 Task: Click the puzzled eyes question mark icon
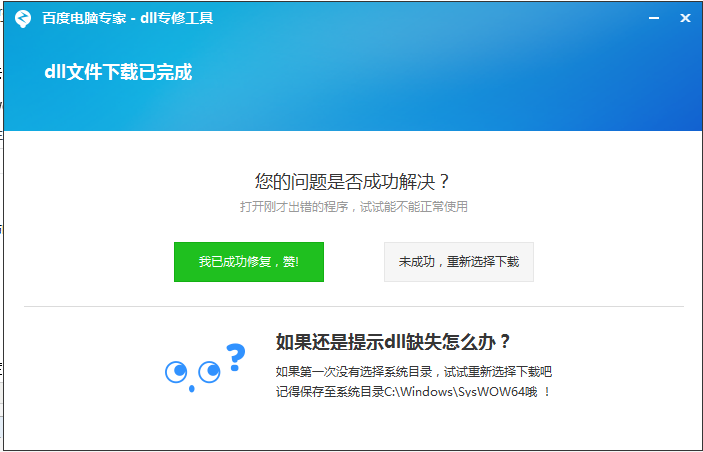(205, 368)
